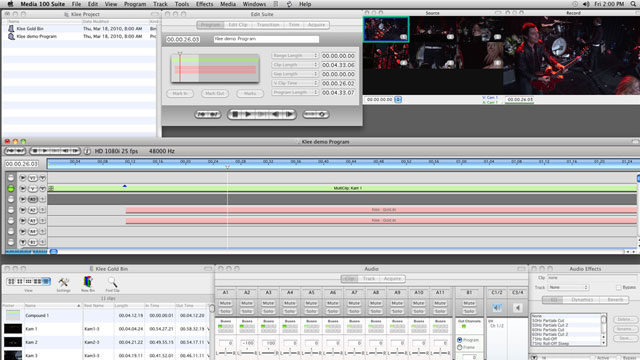Click play in the timeline window transport
Image resolution: width=640 pixels, height=360 pixels.
click(x=45, y=151)
